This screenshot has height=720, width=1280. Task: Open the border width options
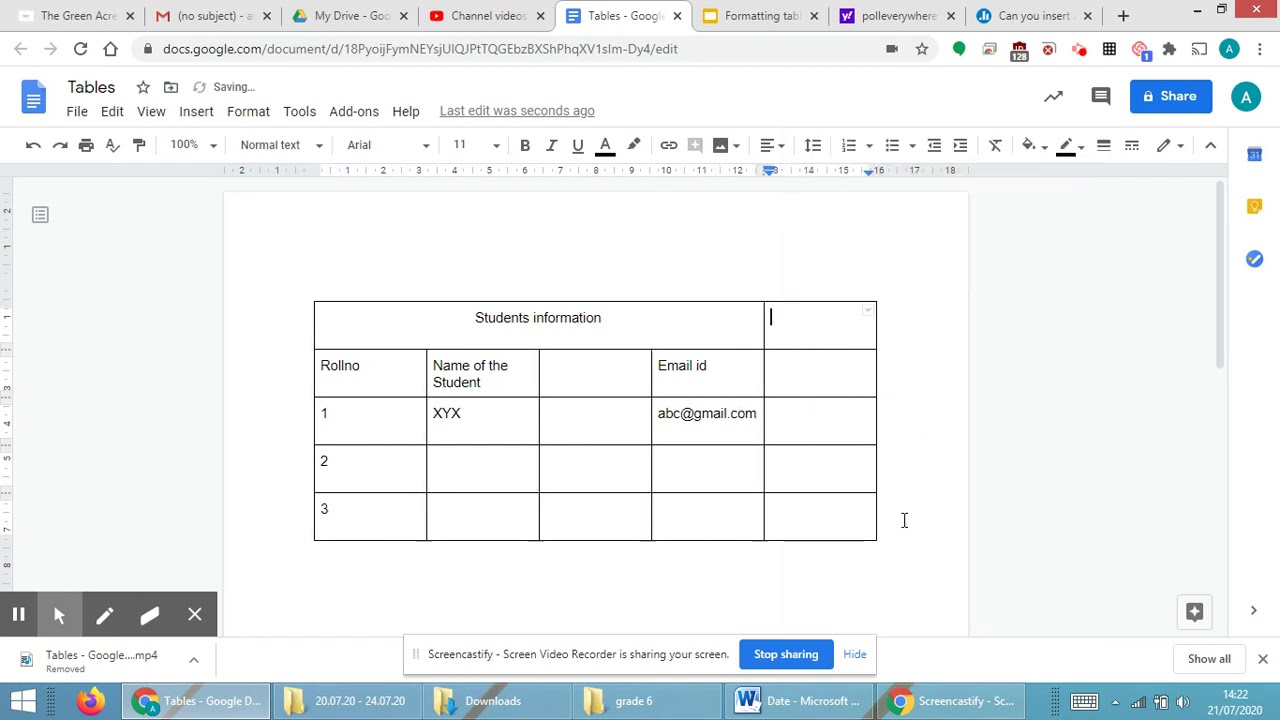1104,146
